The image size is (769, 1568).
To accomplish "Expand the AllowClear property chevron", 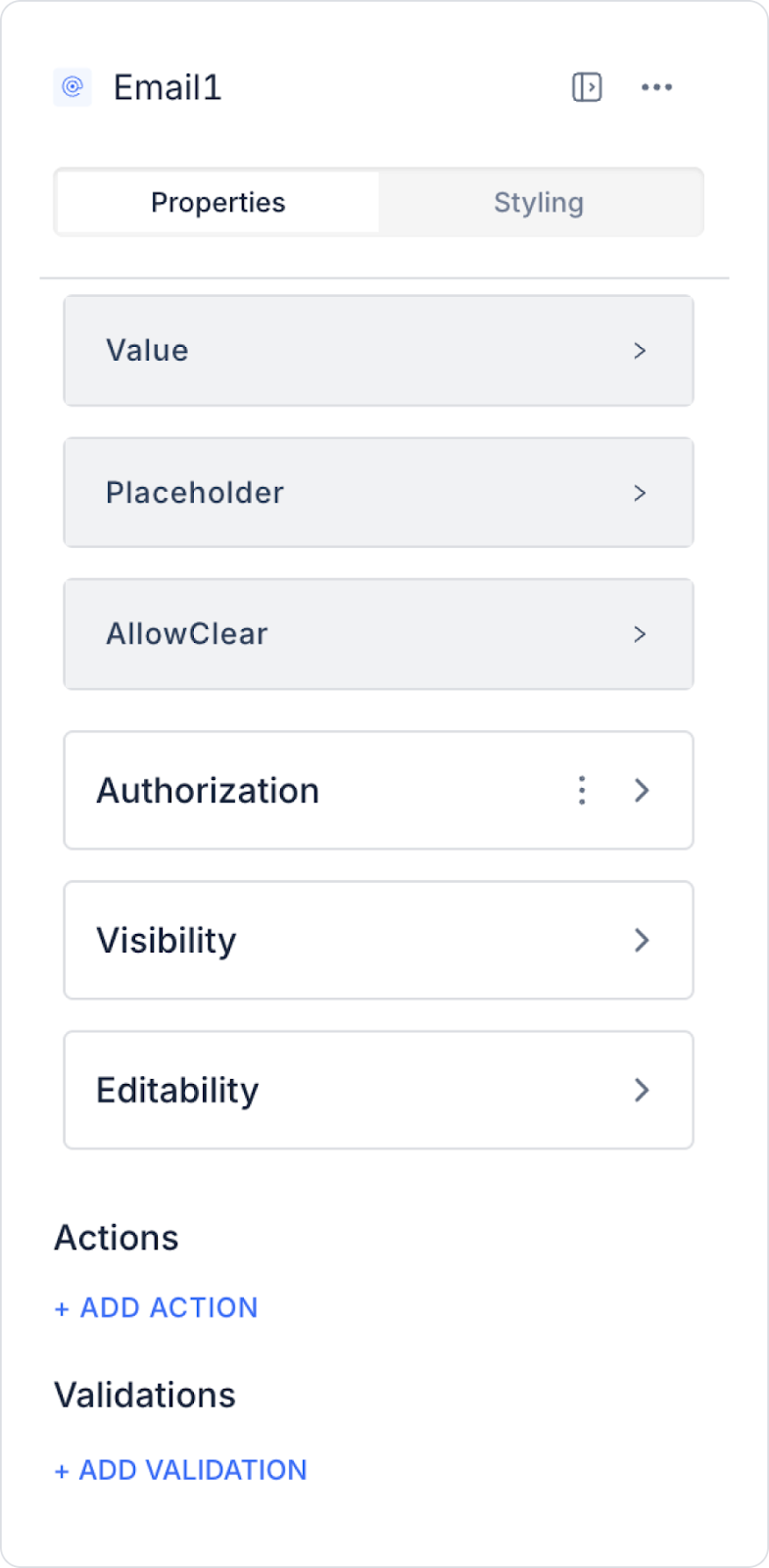I will click(640, 634).
